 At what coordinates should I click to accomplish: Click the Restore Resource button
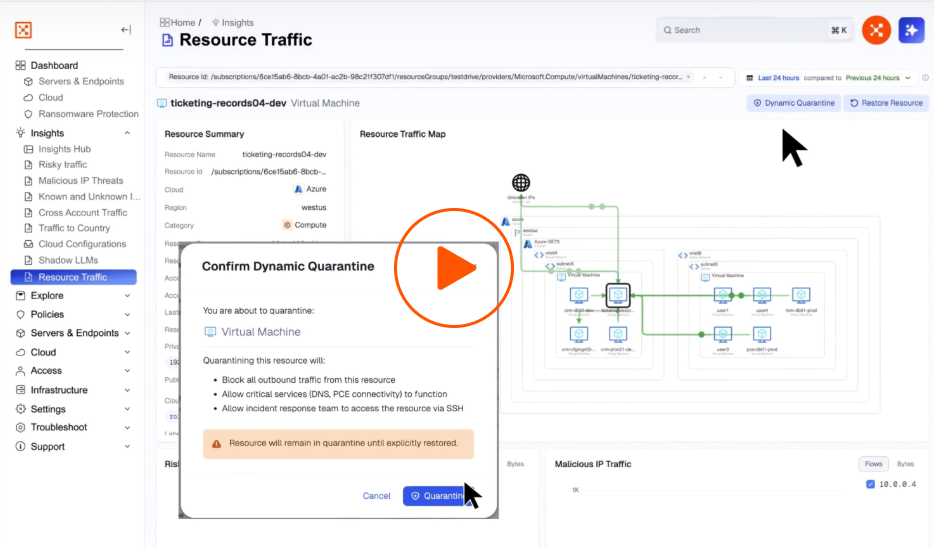[x=886, y=103]
